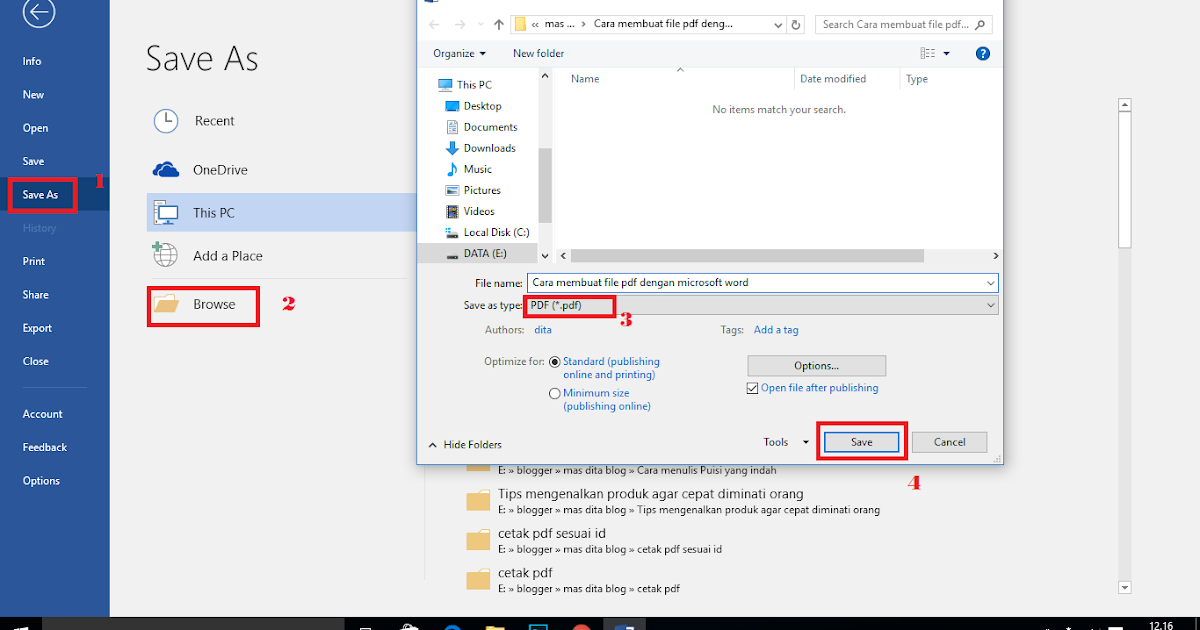Click the 'mas ...' breadcrumb segment
Image resolution: width=1200 pixels, height=630 pixels.
(x=560, y=25)
